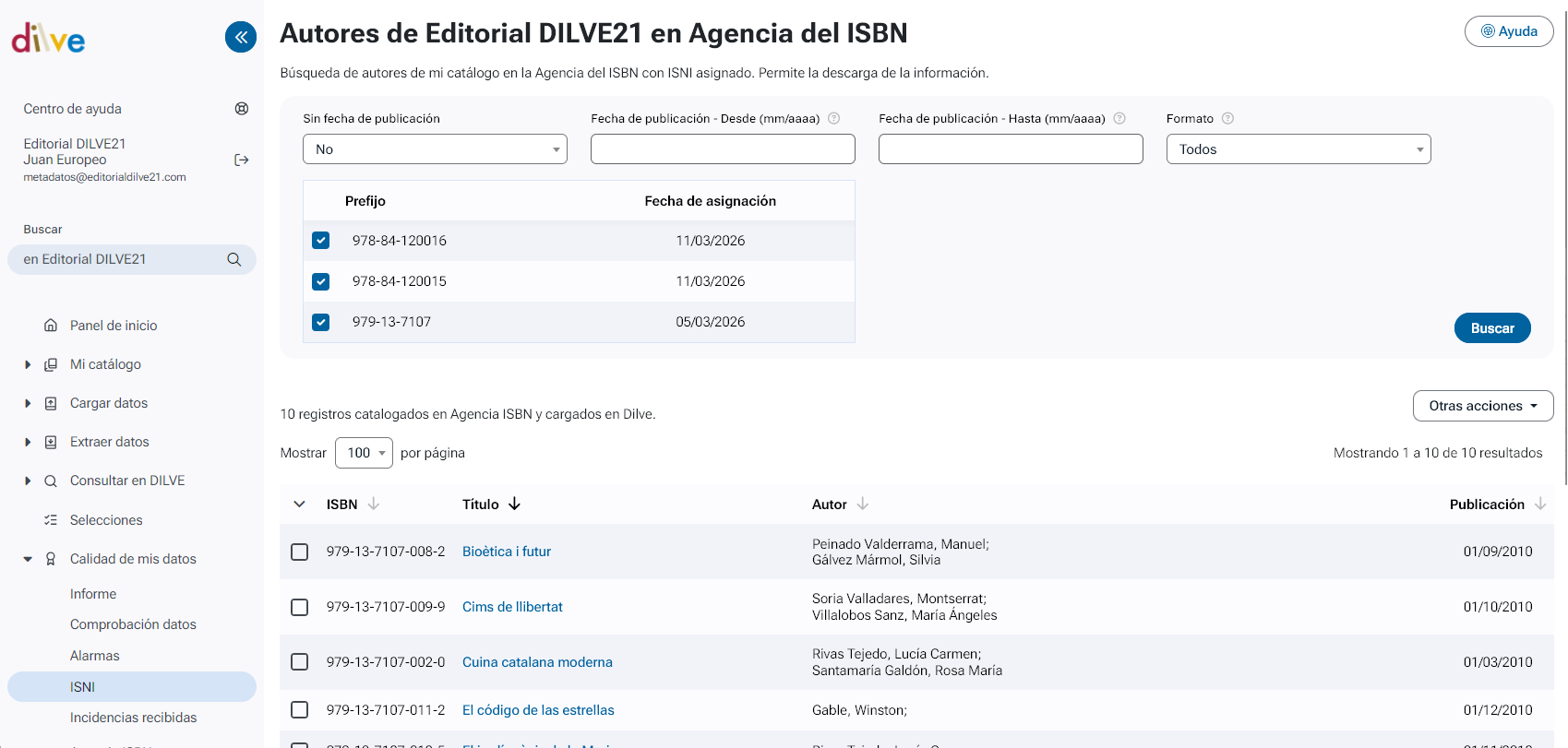Click the info icon next to Formato
1568x748 pixels.
click(x=1227, y=118)
